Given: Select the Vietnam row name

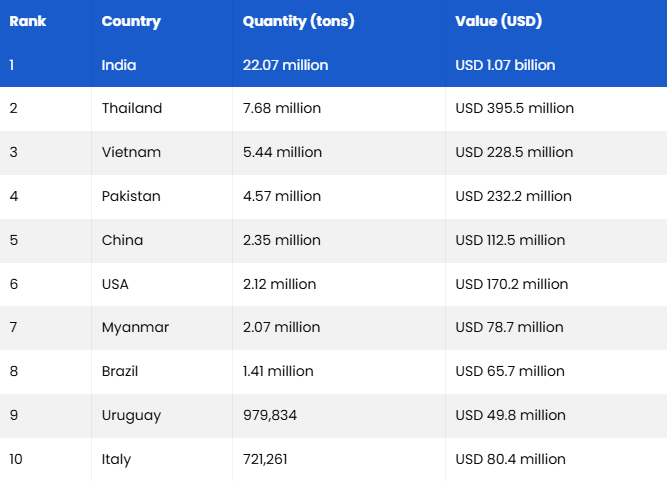Looking at the screenshot, I should tap(130, 152).
